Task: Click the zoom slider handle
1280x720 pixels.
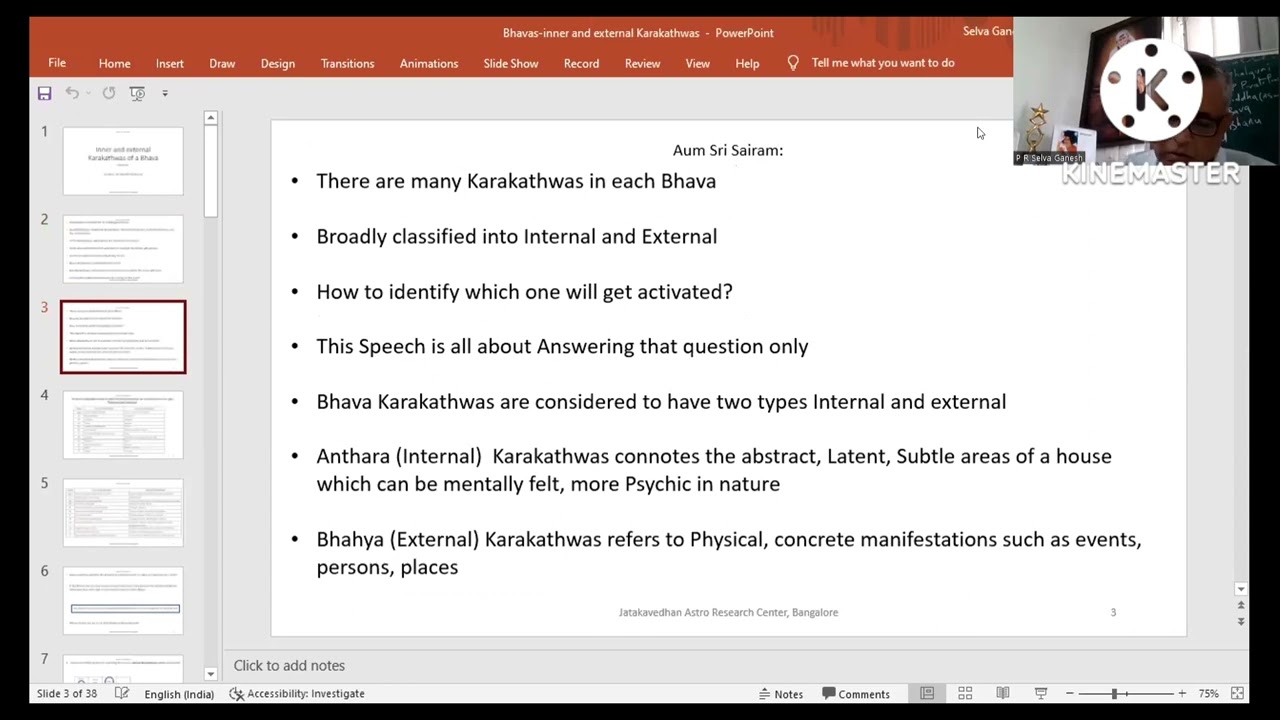Action: tap(1114, 693)
